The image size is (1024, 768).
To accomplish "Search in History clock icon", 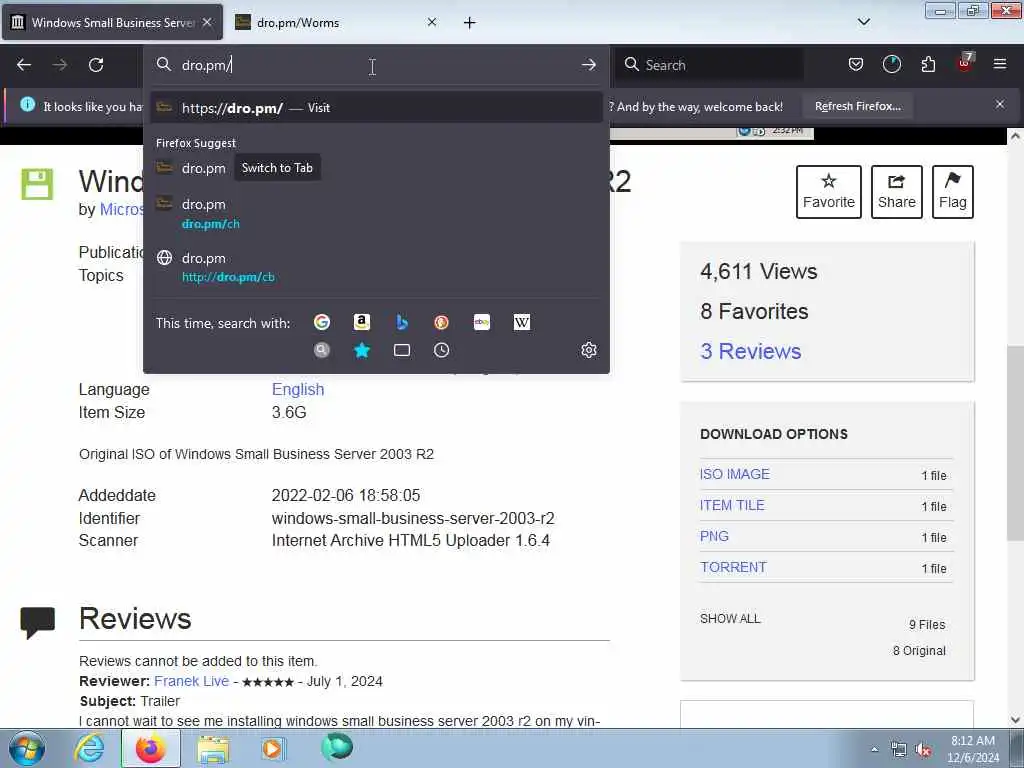I will 441,350.
